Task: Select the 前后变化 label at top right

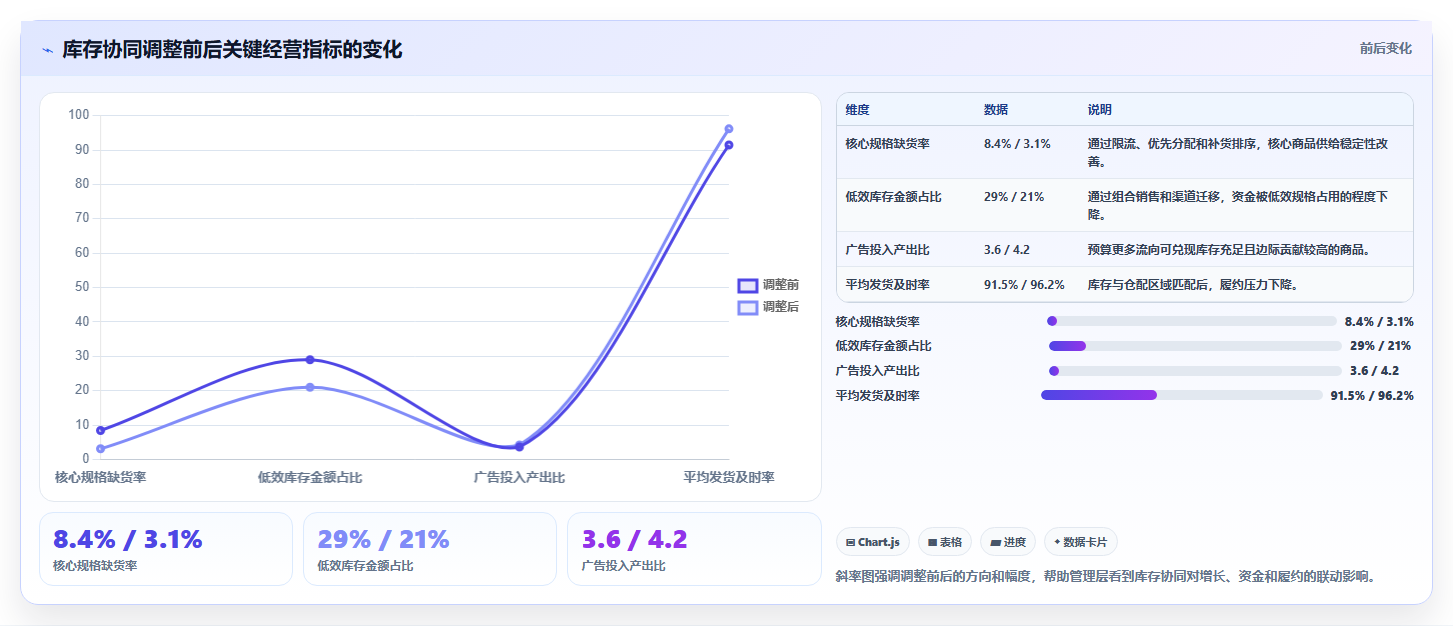Action: click(1385, 48)
